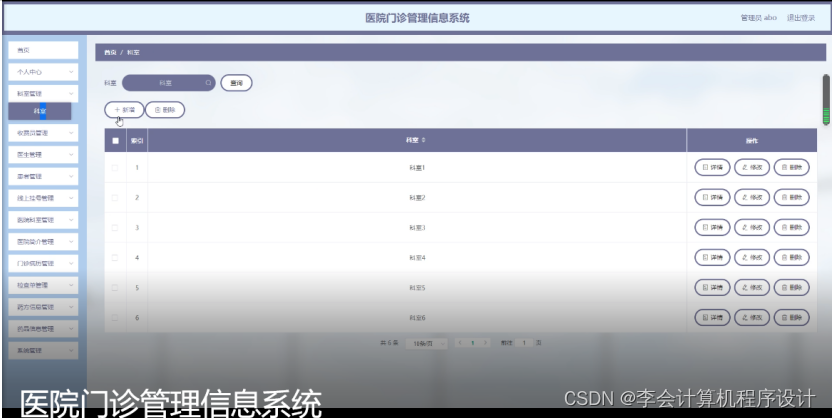This screenshot has width=832, height=418.
Task: Check the checkbox for row 科室5
Action: pyautogui.click(x=115, y=288)
